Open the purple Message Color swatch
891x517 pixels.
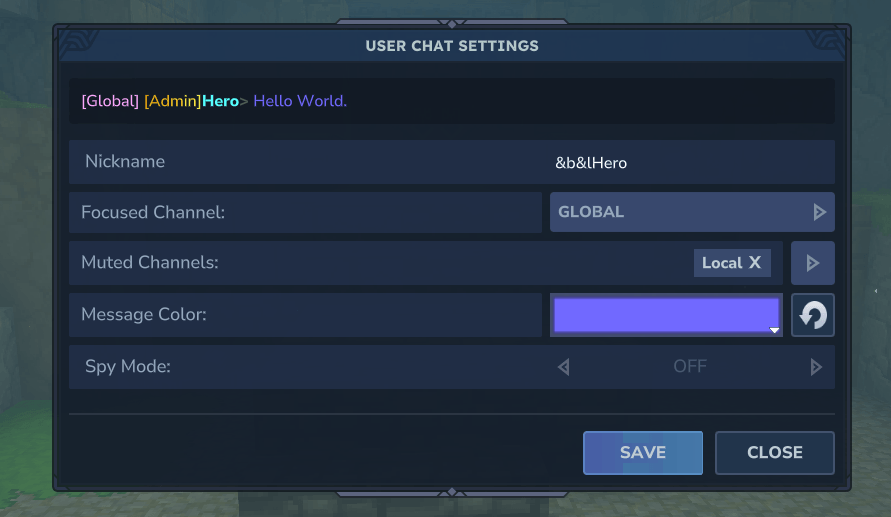(665, 314)
